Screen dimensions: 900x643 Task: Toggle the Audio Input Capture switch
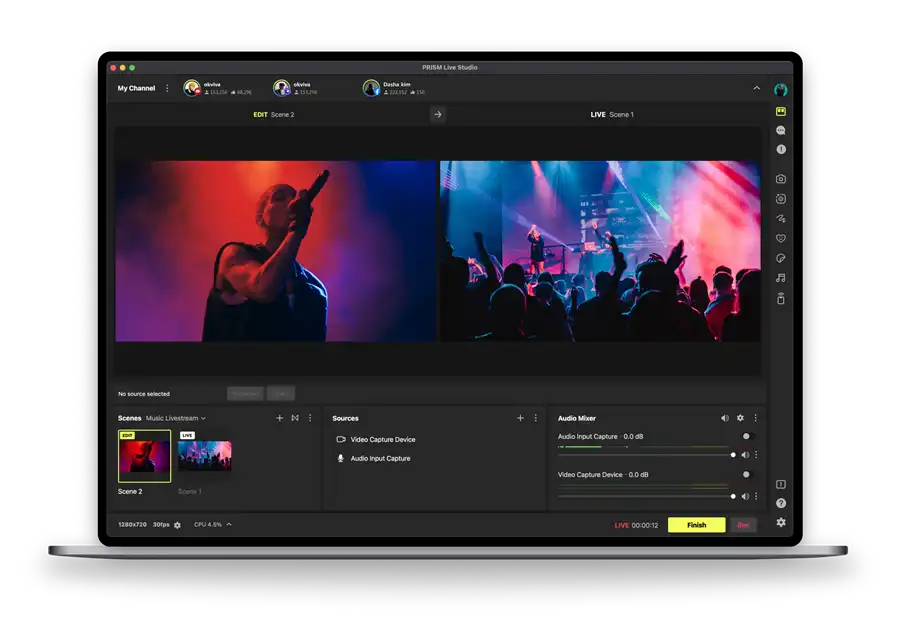tap(746, 436)
